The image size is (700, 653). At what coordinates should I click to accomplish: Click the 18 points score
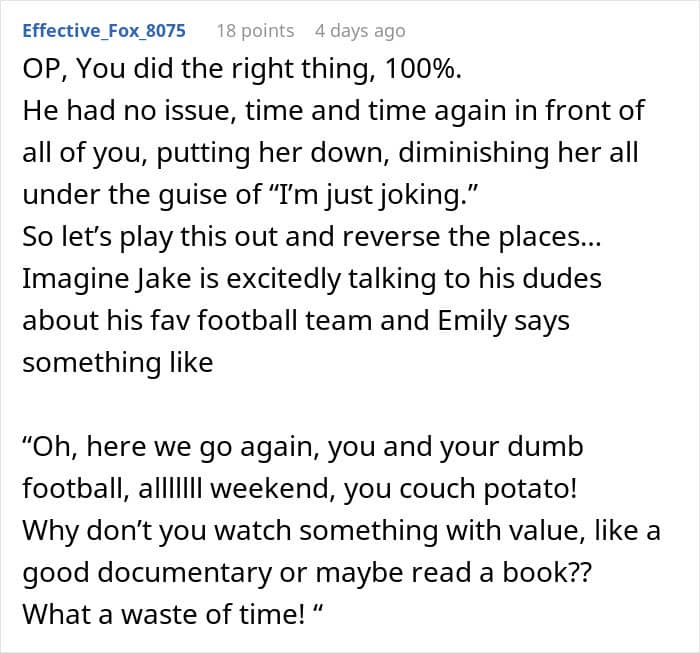tap(255, 31)
